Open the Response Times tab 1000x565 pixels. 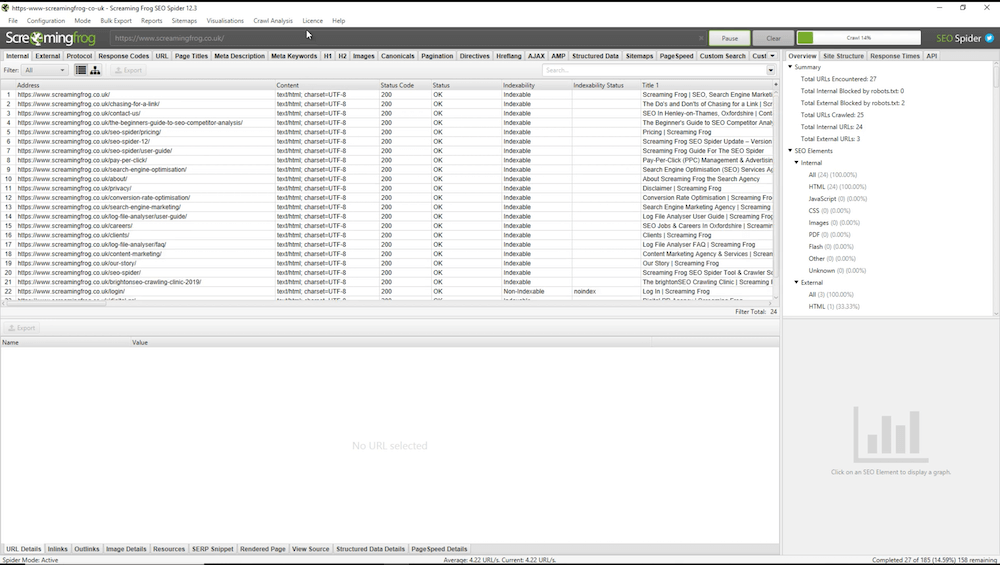(895, 56)
